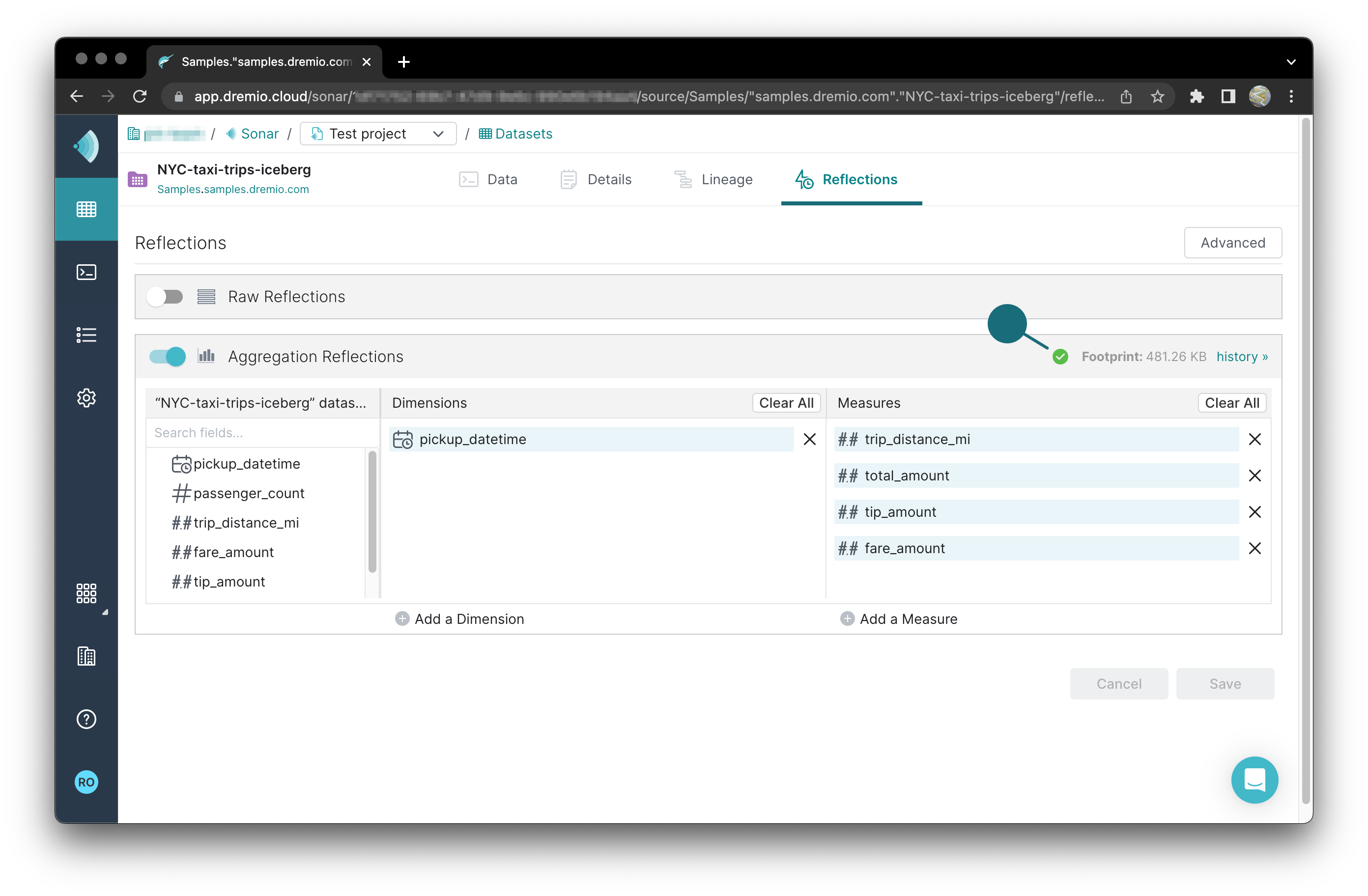Open the Test project dropdown
This screenshot has width=1368, height=896.
[378, 134]
